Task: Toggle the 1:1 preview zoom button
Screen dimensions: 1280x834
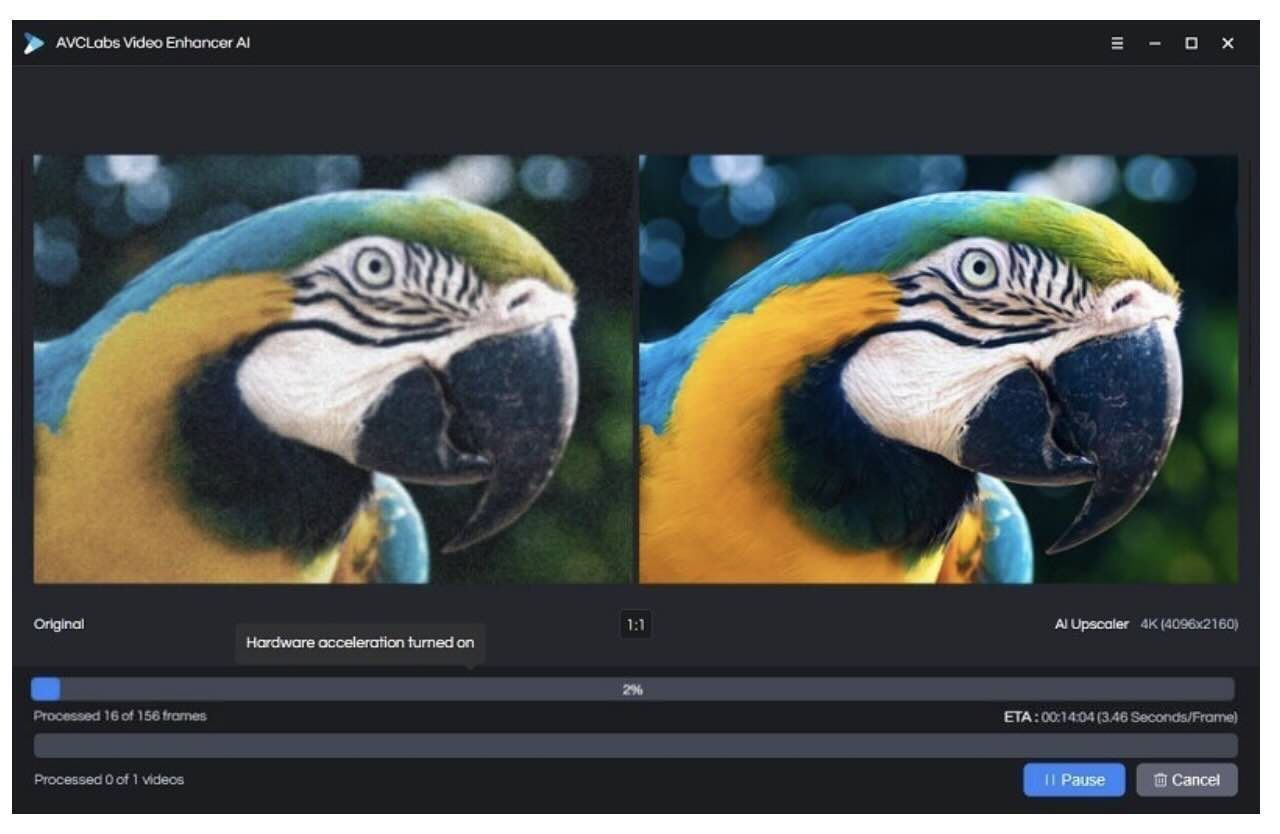Action: pyautogui.click(x=636, y=625)
